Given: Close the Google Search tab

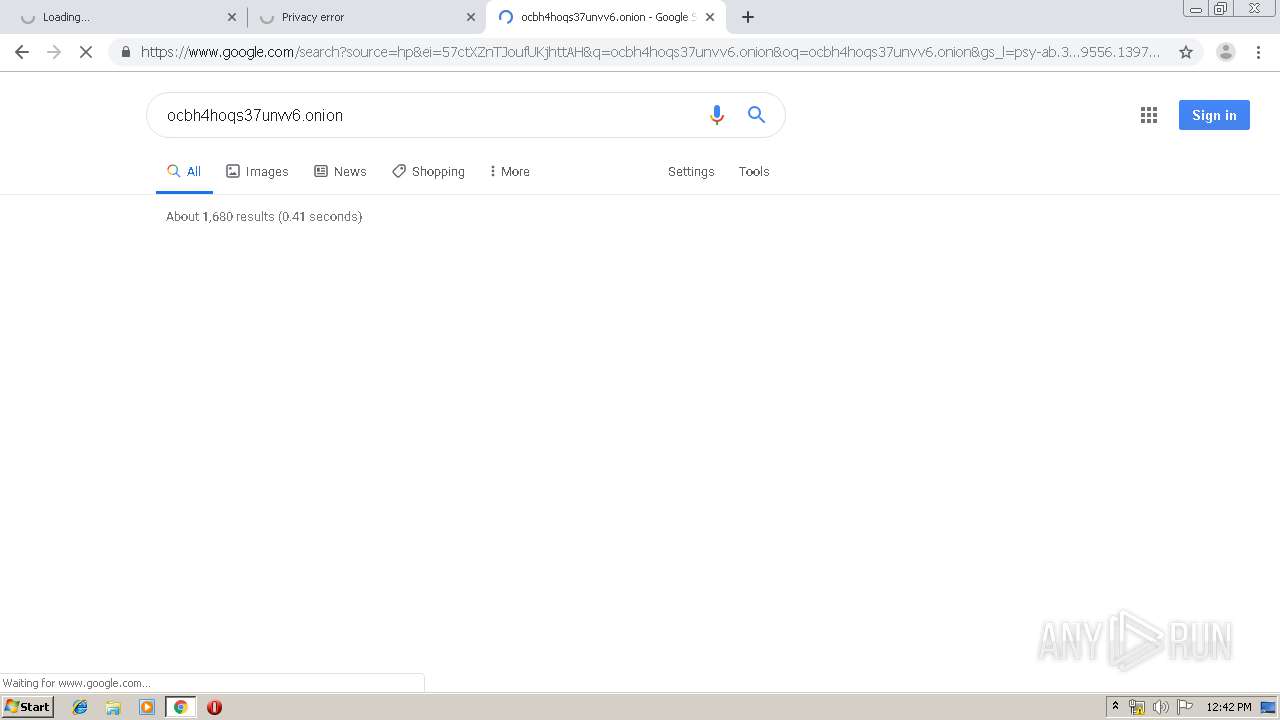Looking at the screenshot, I should [x=710, y=17].
